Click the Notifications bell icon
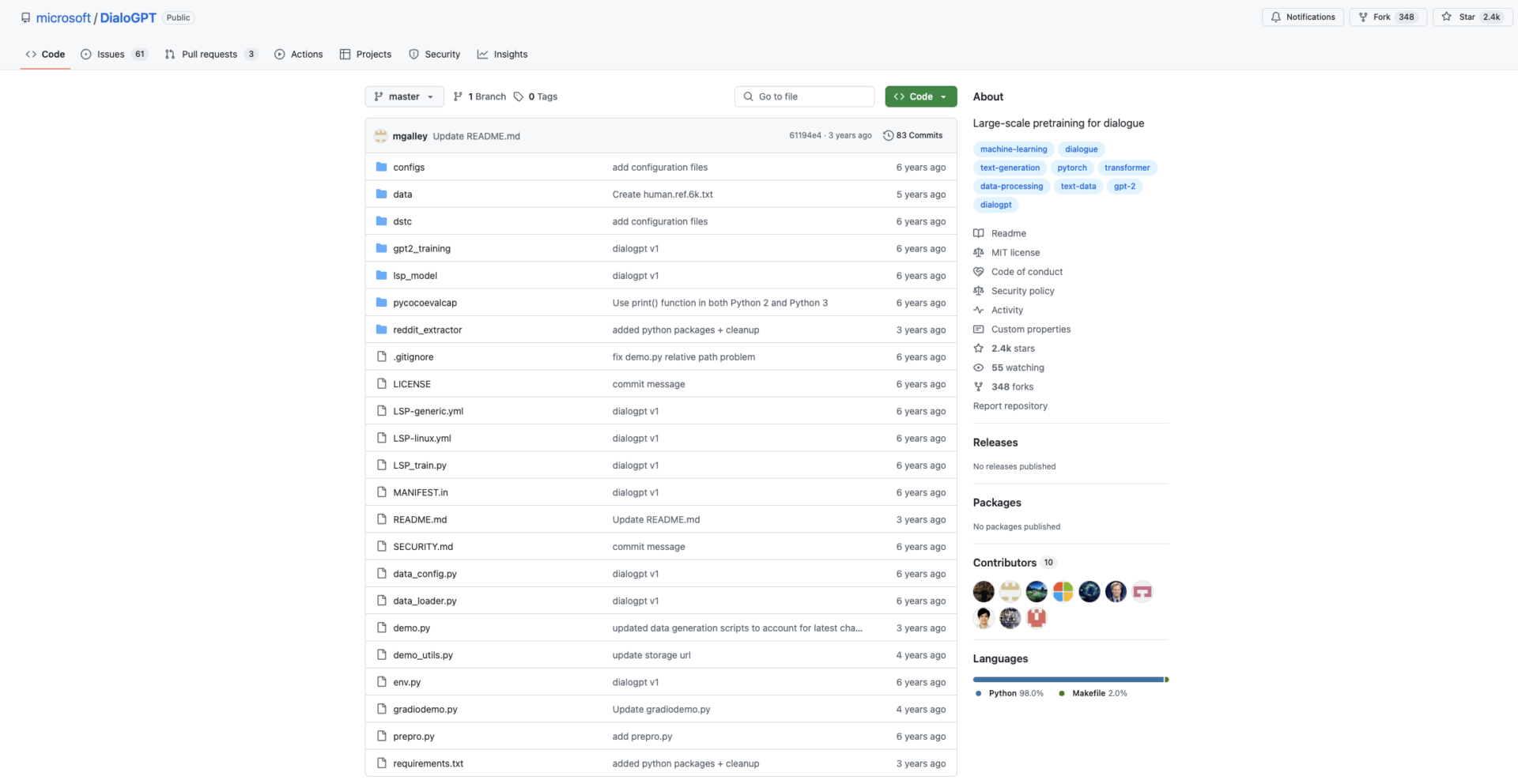The width and height of the screenshot is (1518, 784). [x=1275, y=17]
